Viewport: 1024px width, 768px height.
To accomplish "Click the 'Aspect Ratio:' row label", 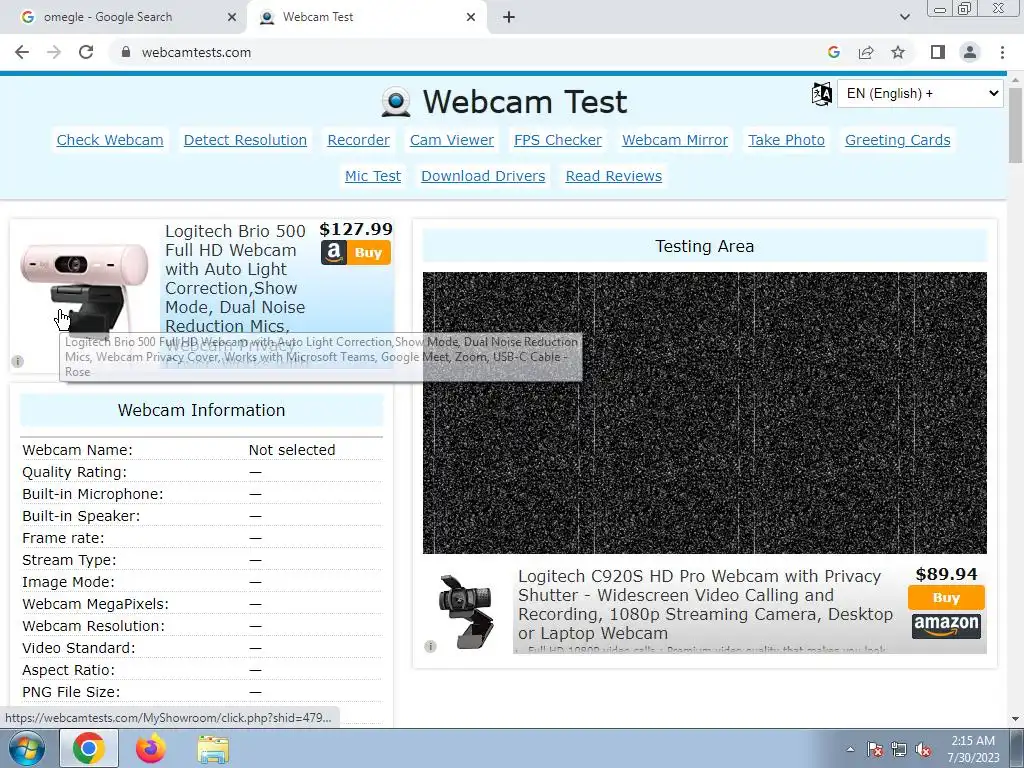I will coord(69,670).
